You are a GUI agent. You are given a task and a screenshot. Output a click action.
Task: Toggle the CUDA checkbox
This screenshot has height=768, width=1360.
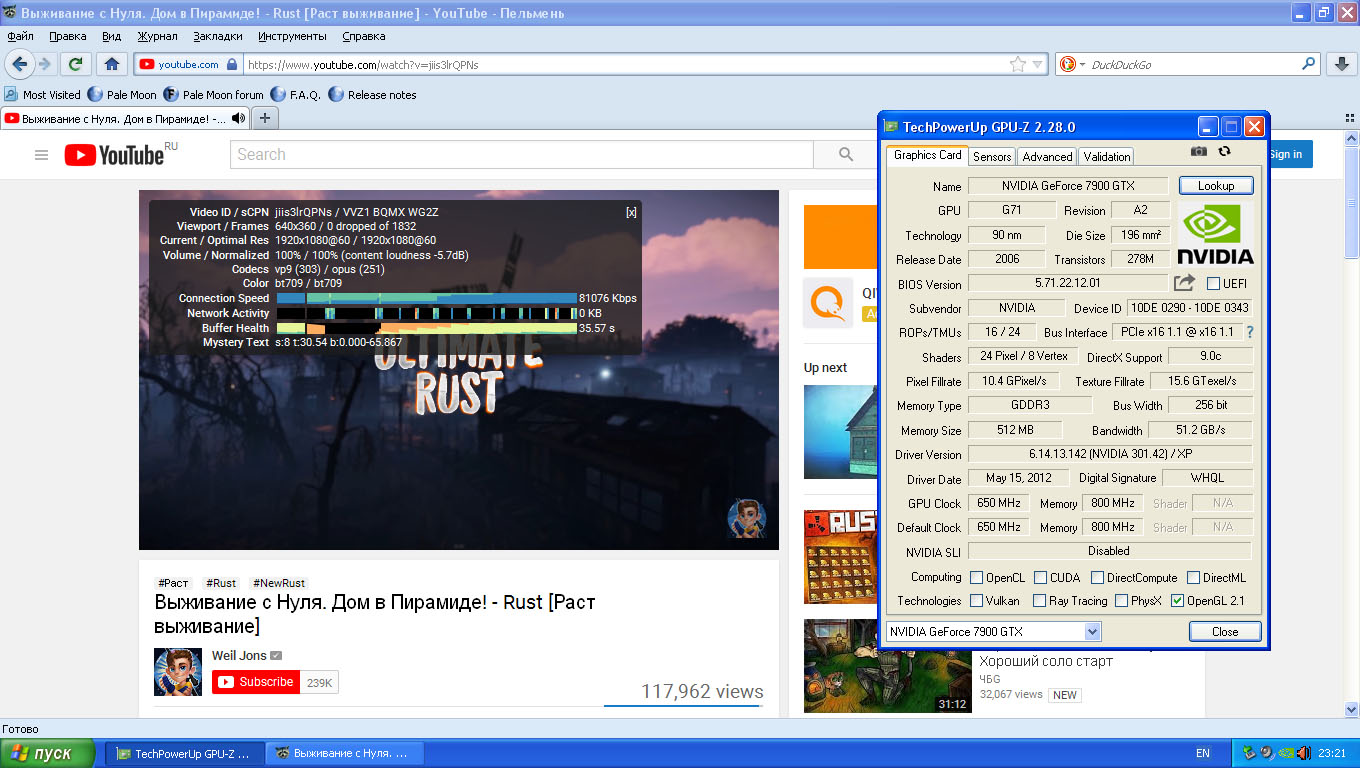coord(1040,577)
